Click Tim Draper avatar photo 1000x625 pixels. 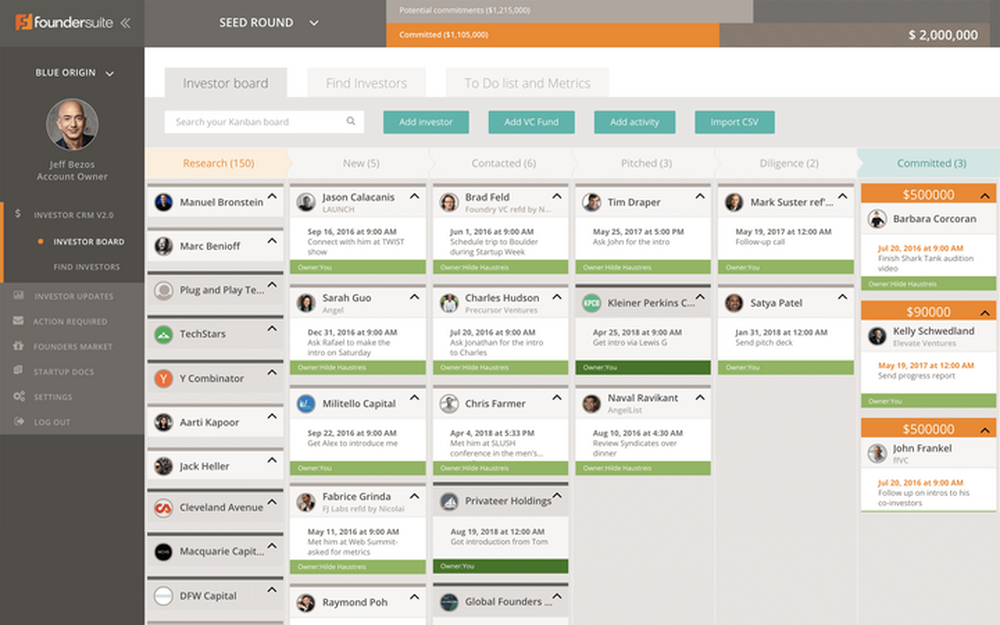(x=591, y=202)
